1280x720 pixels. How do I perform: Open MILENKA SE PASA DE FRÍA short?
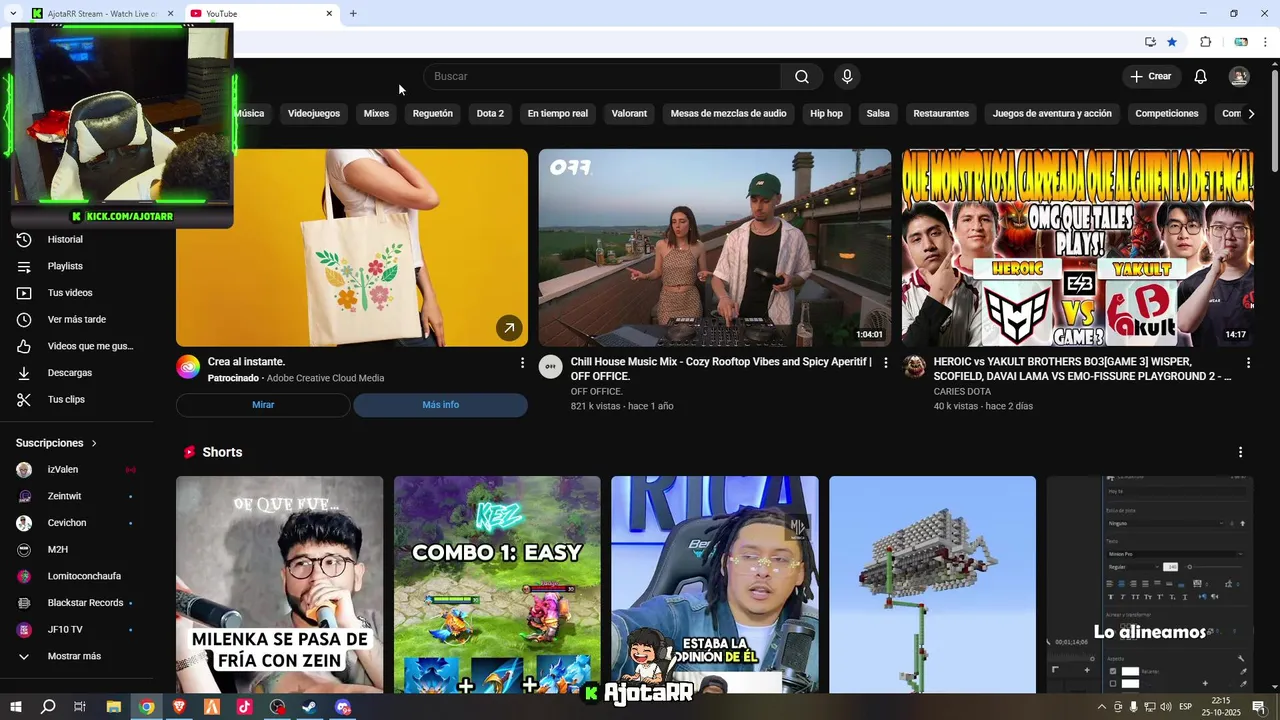279,585
